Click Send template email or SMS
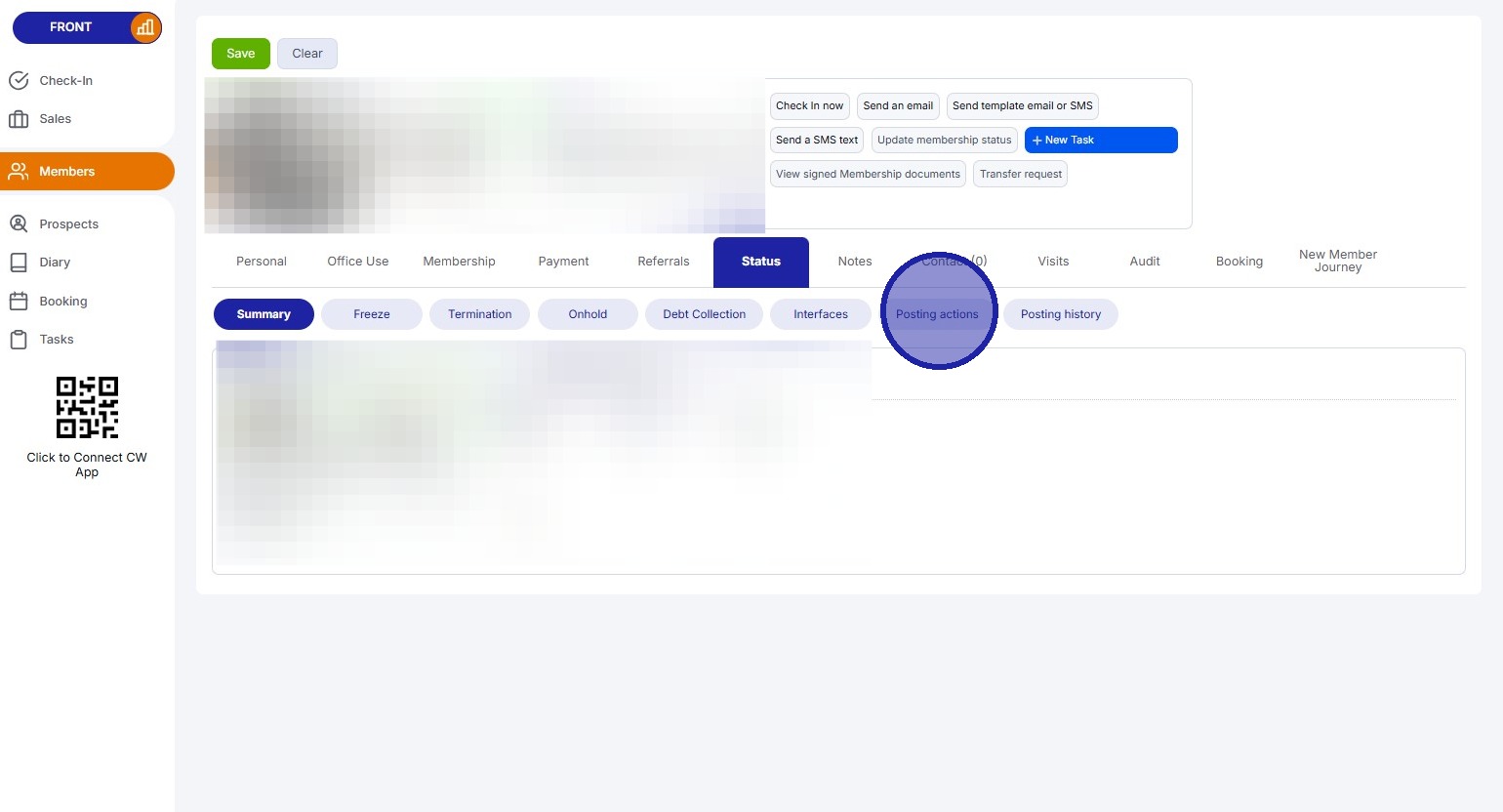The height and width of the screenshot is (812, 1503). [x=1023, y=105]
